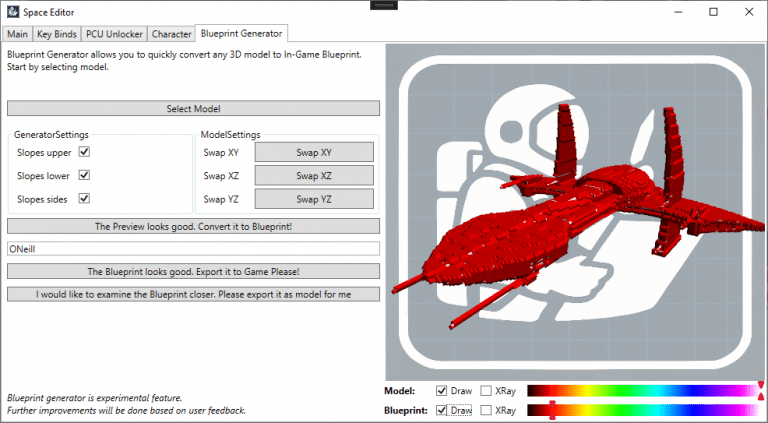768x423 pixels.
Task: Switch to the Main tab
Action: click(17, 34)
